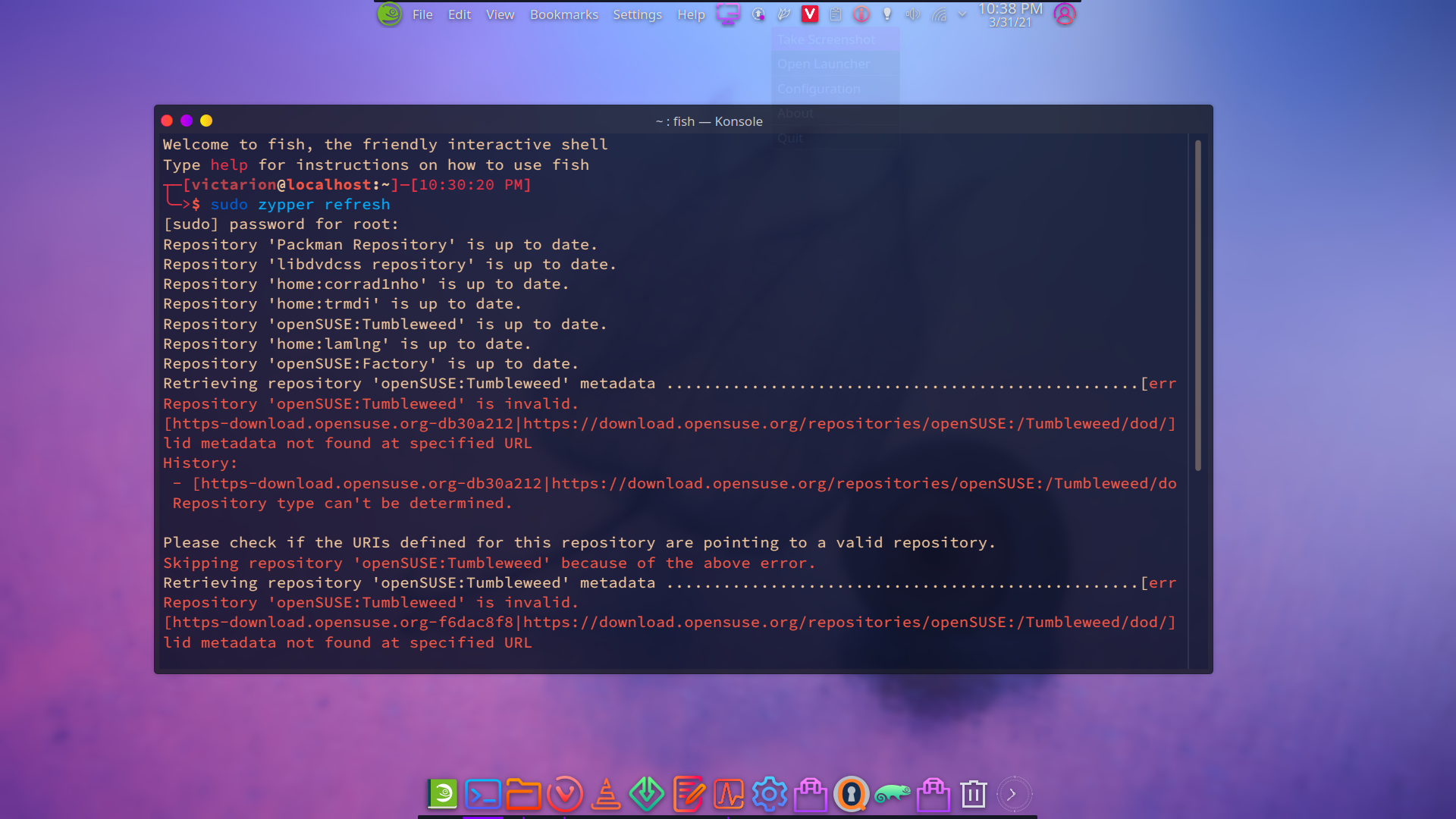Open the shopping bag icon next to the gear

pyautogui.click(x=811, y=794)
